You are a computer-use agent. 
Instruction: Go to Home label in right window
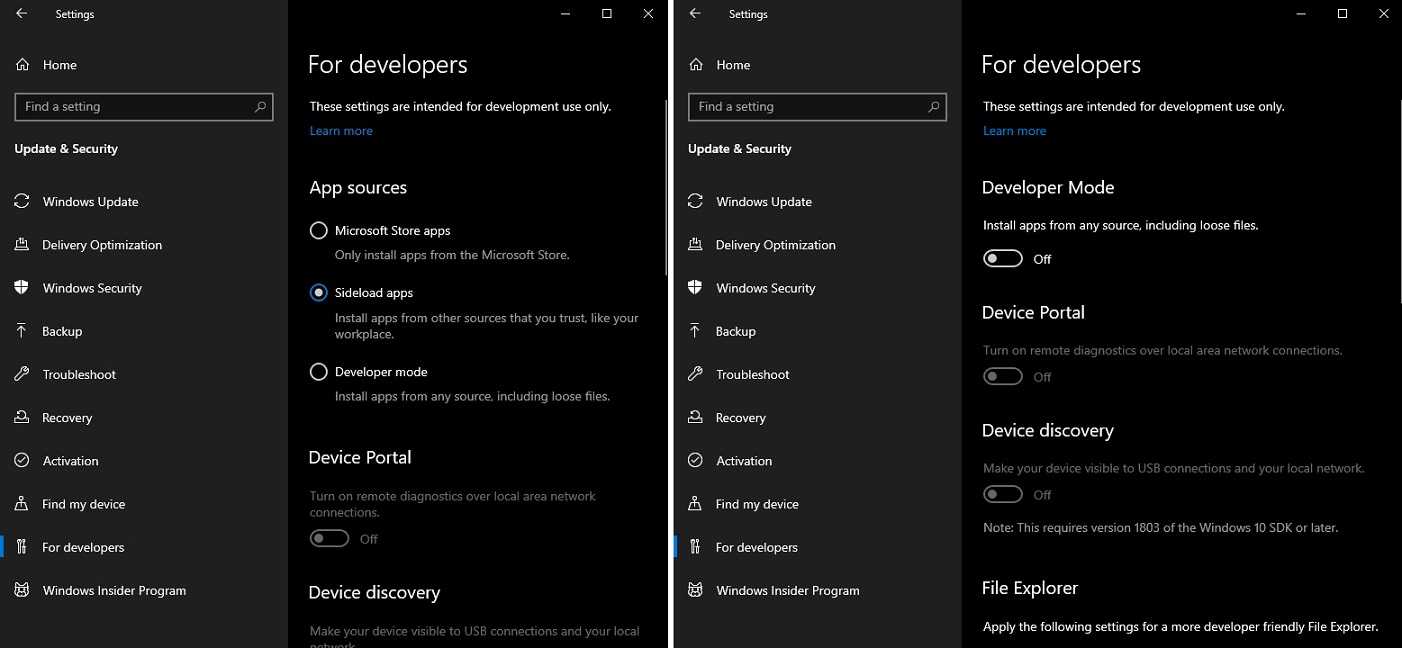(733, 65)
